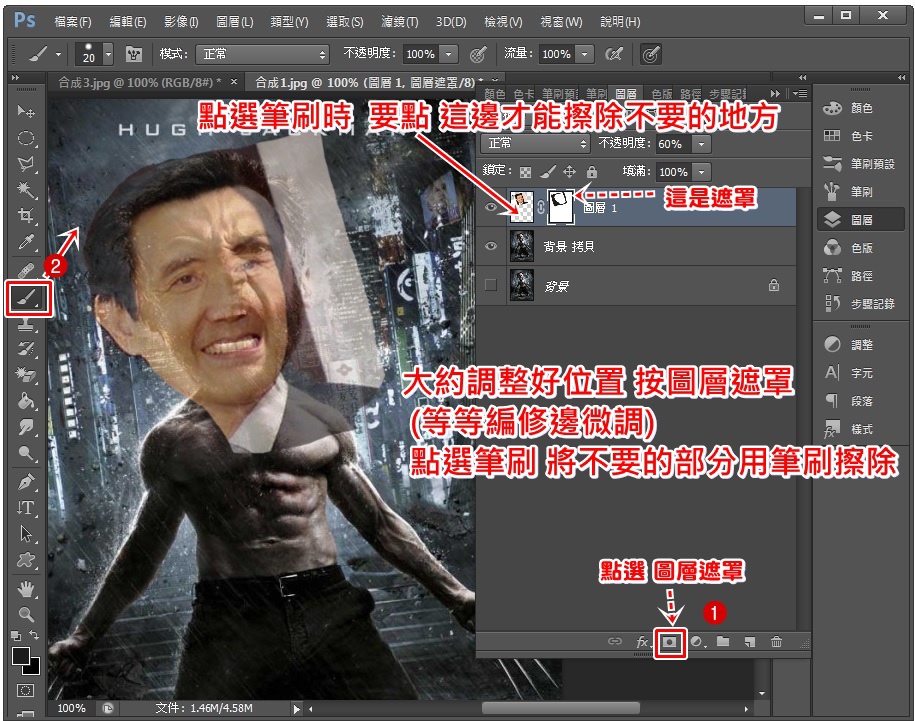Image resolution: width=915 pixels, height=721 pixels.
Task: Create a new layer from the panel footer
Action: click(750, 642)
